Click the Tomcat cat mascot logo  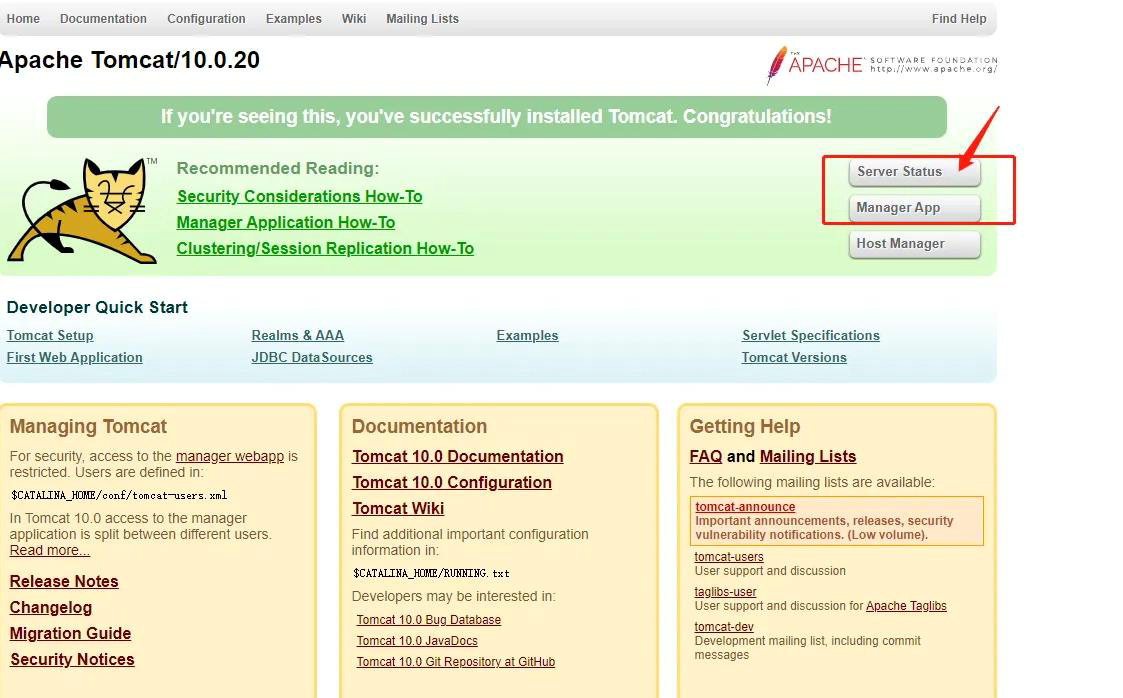click(x=82, y=210)
